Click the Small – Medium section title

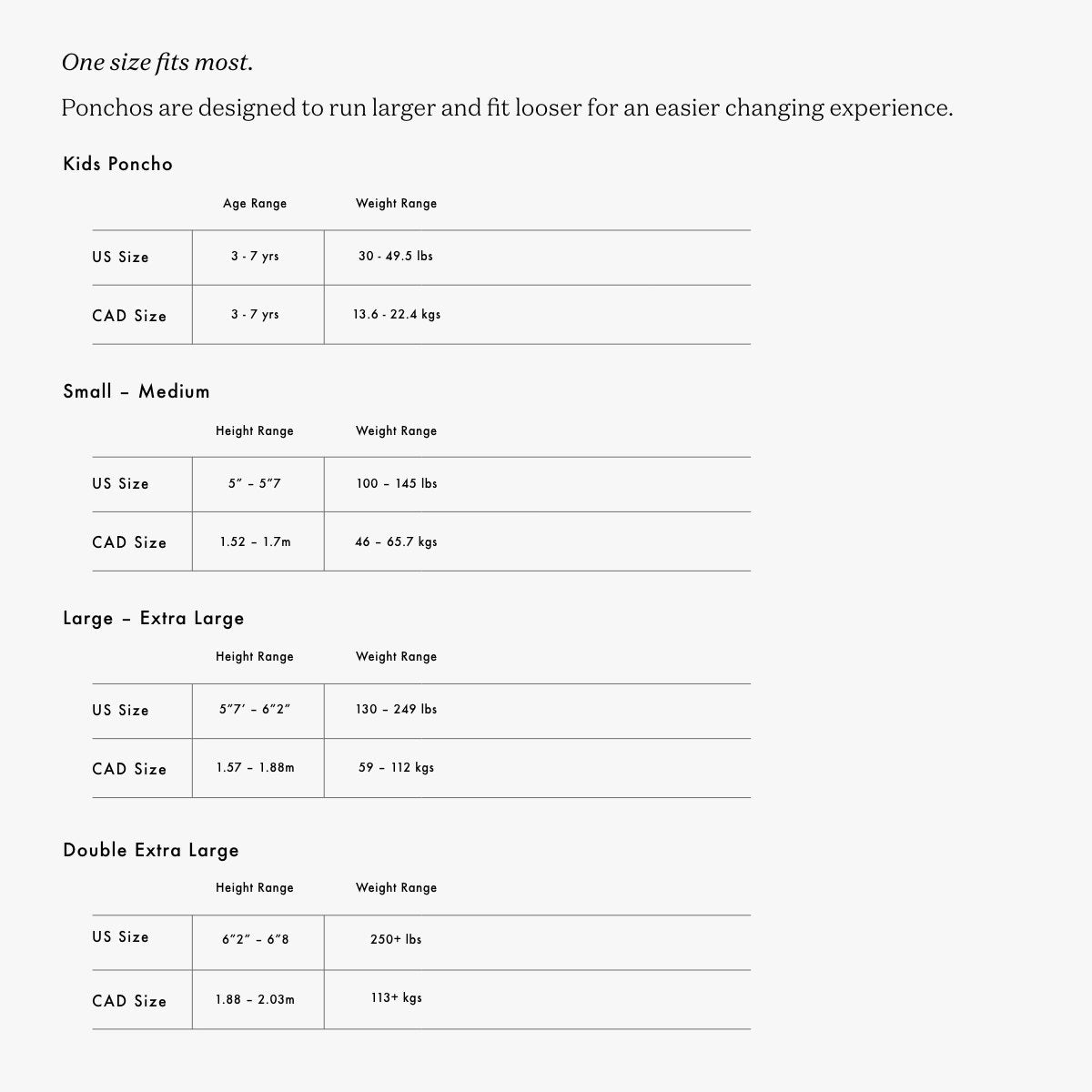pos(136,391)
